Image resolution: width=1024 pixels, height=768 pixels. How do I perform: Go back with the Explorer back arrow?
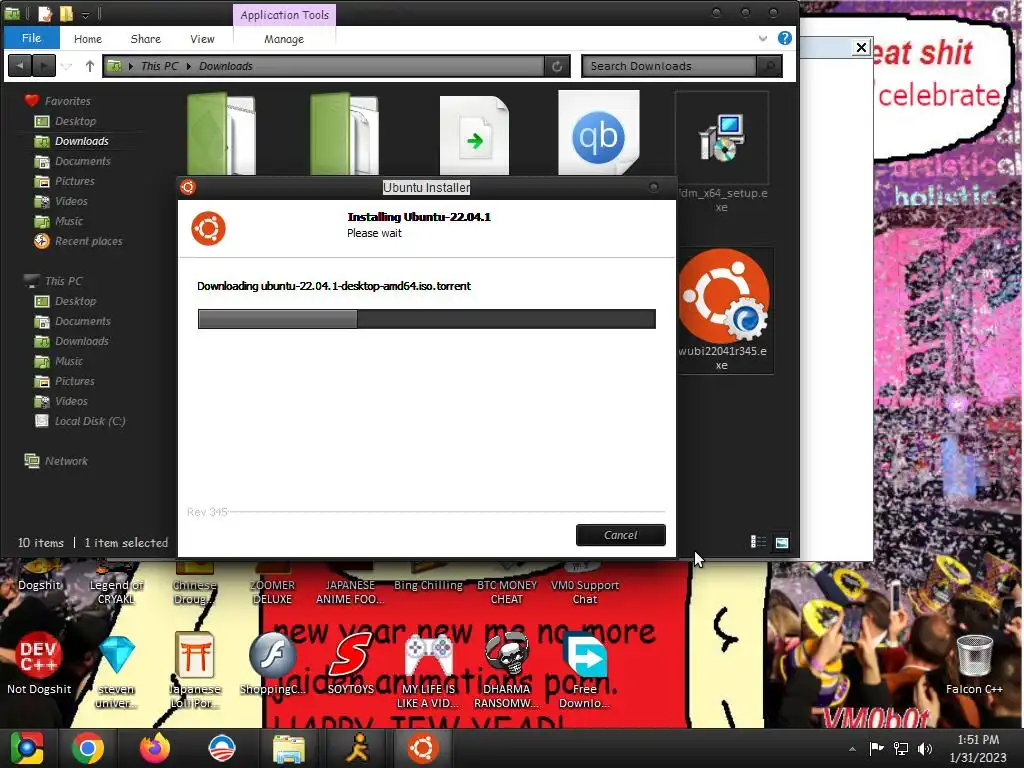click(20, 65)
